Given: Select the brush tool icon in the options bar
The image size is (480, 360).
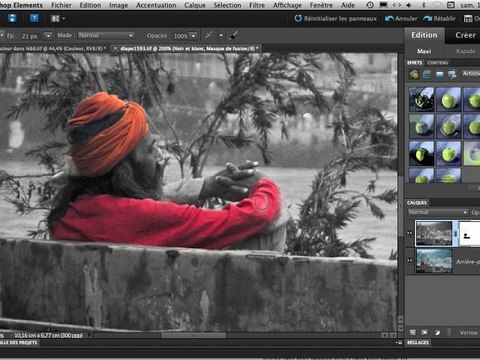Looking at the screenshot, I should [234, 35].
